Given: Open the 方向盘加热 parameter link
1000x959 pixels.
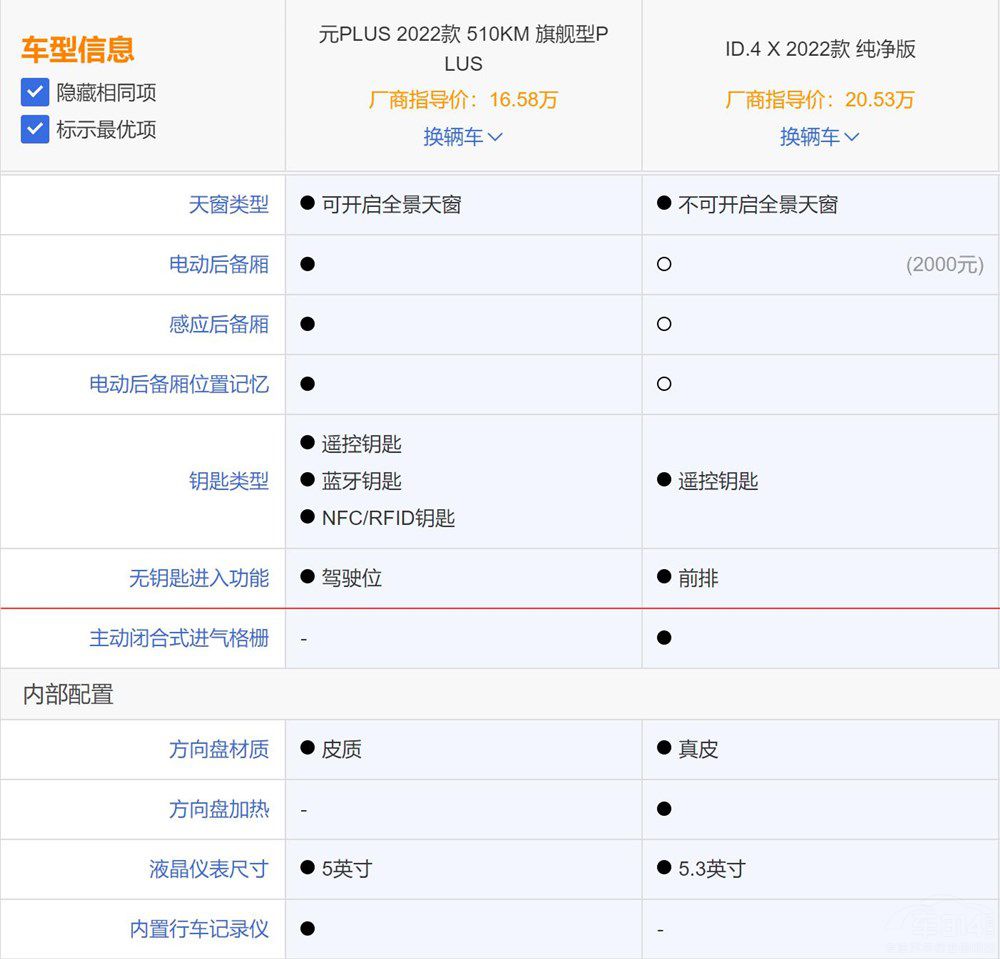Looking at the screenshot, I should 218,809.
